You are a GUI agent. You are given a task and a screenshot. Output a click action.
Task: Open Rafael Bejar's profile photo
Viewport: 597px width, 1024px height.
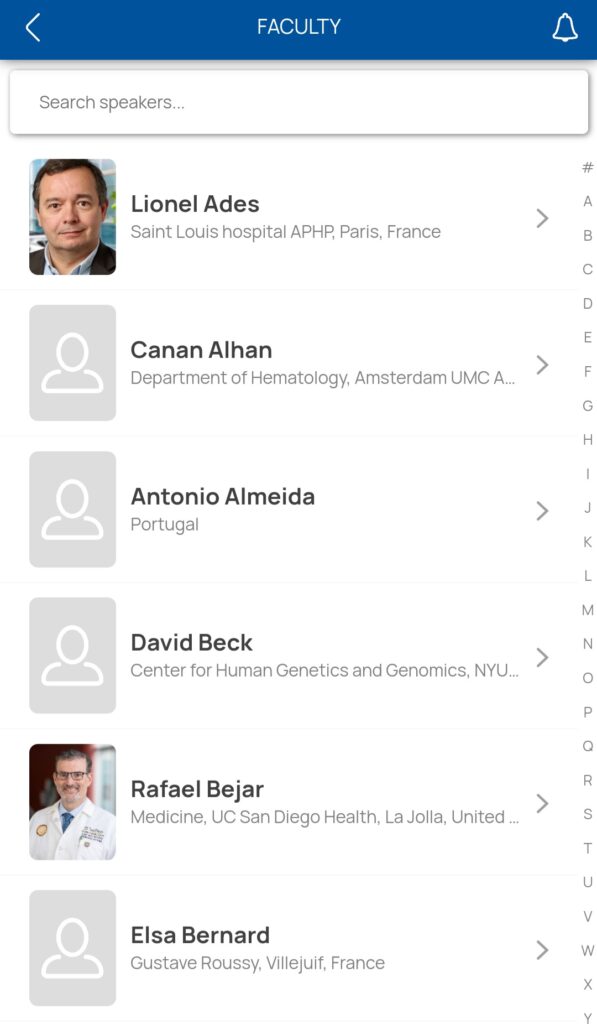click(73, 802)
